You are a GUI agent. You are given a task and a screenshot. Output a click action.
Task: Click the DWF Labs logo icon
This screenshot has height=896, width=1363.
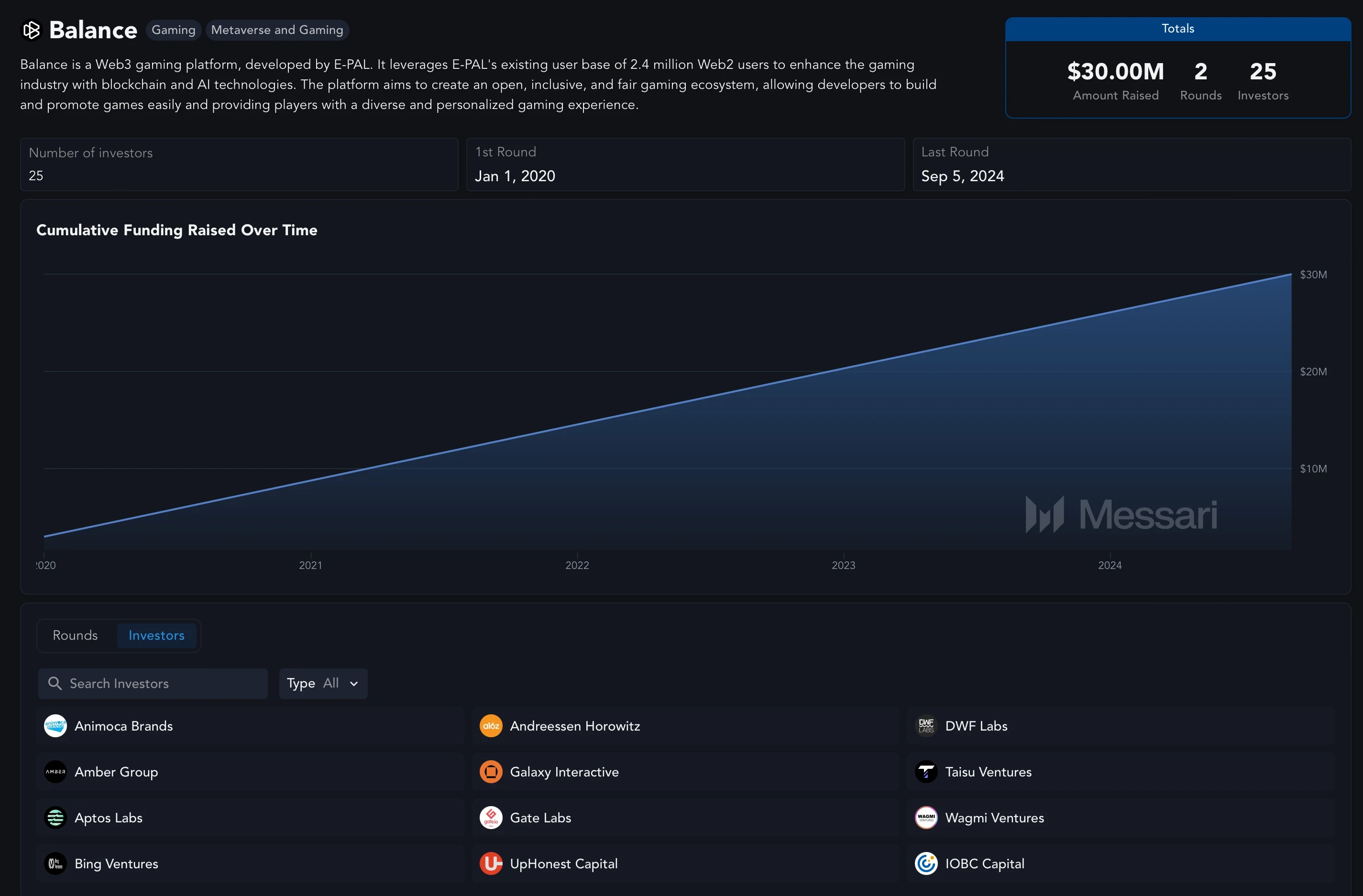(x=926, y=725)
